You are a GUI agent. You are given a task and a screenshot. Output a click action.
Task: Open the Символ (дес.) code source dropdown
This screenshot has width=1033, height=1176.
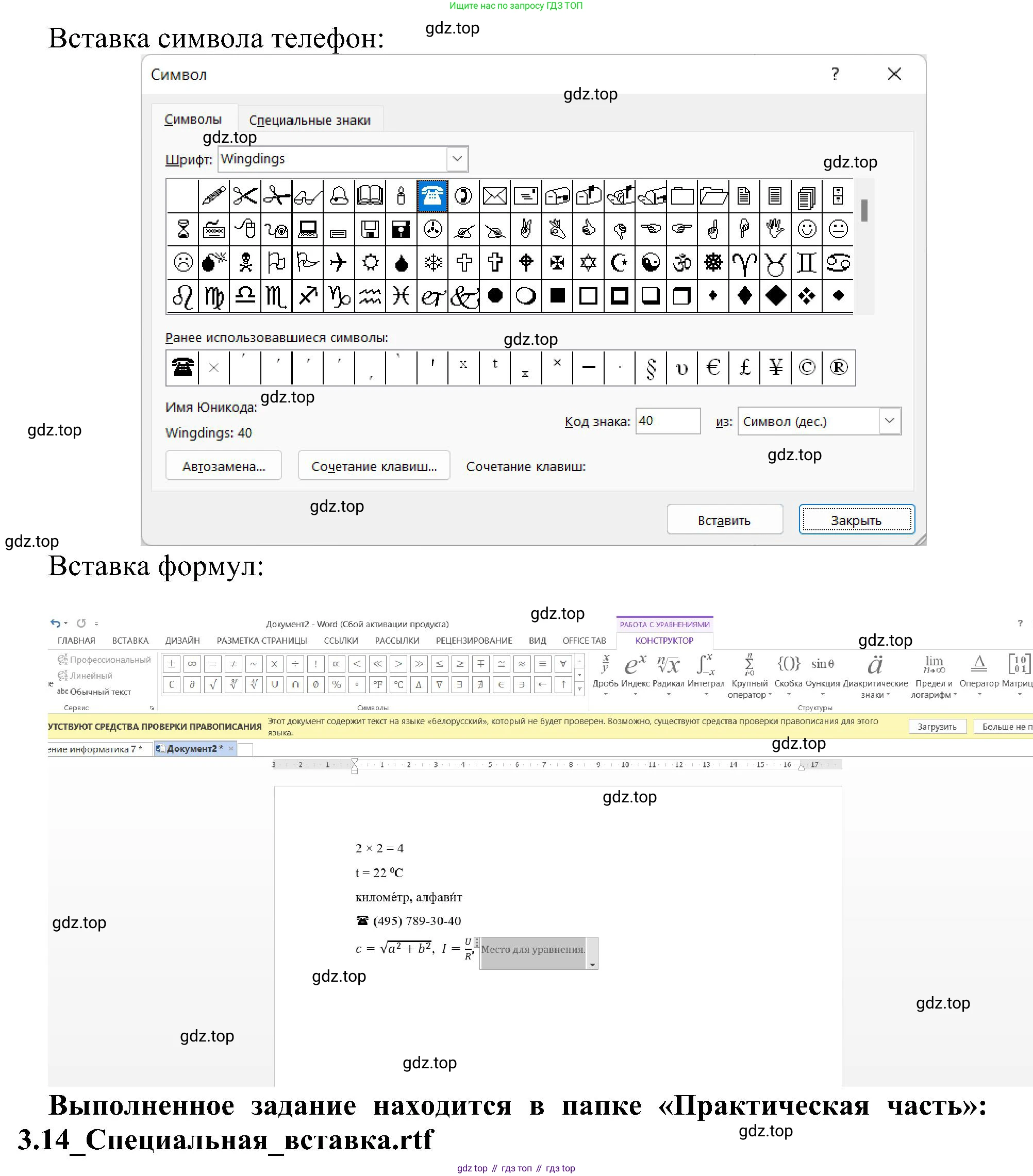pos(889,421)
